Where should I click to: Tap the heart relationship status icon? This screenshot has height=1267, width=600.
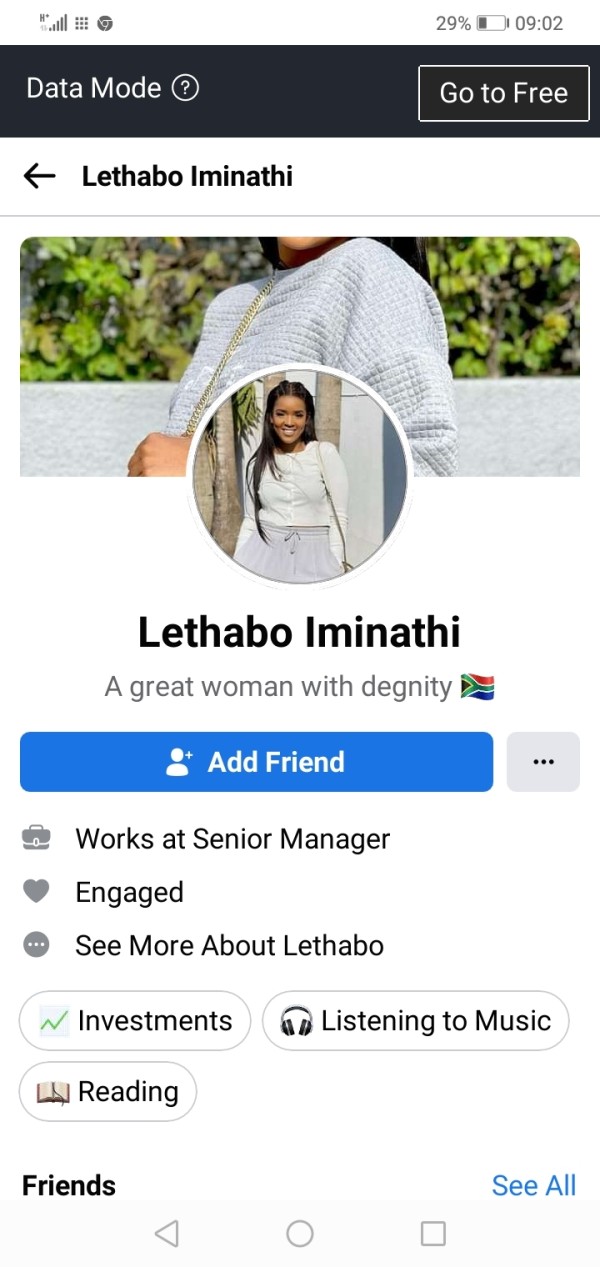[36, 892]
